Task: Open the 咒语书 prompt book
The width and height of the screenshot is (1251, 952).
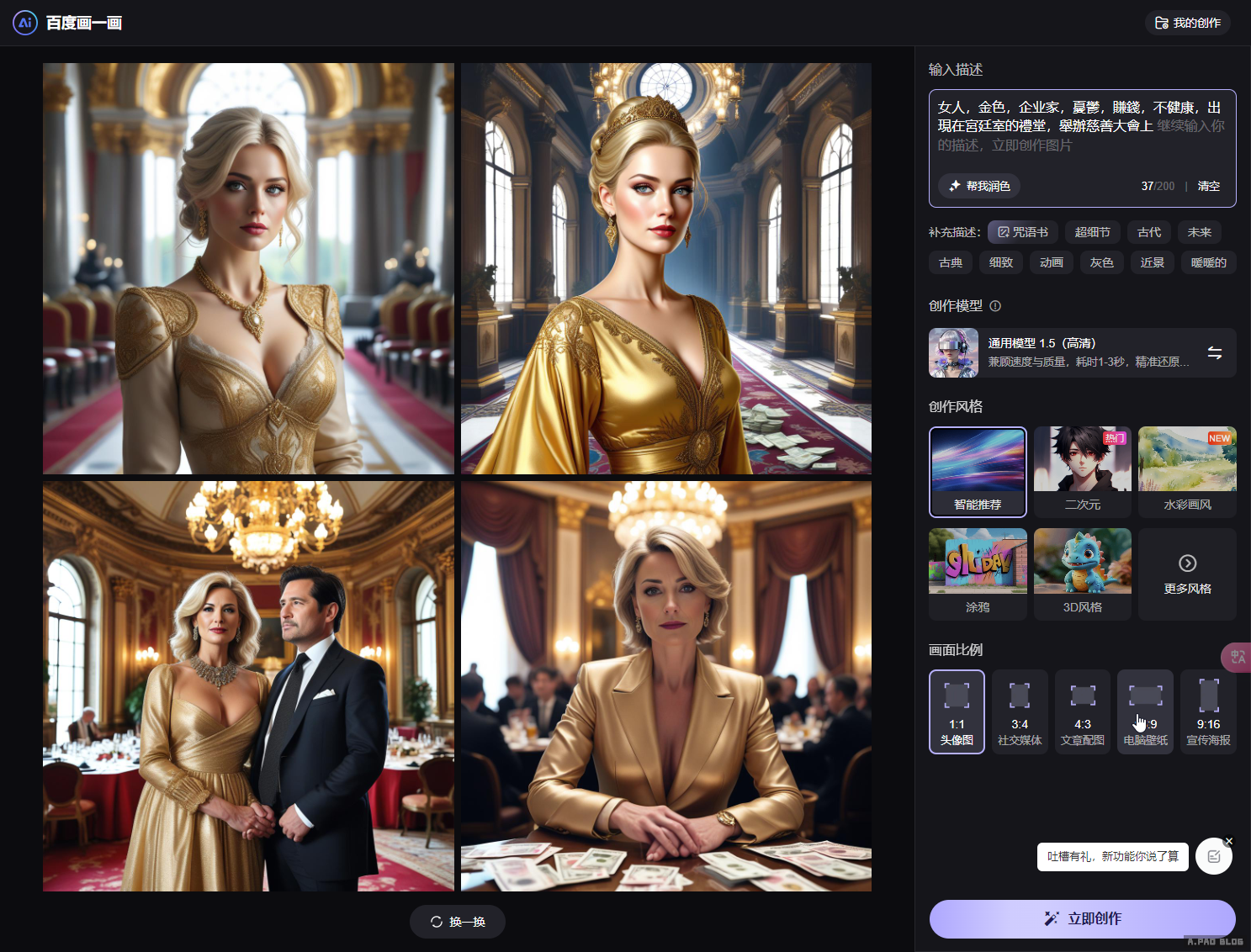Action: (x=1022, y=232)
